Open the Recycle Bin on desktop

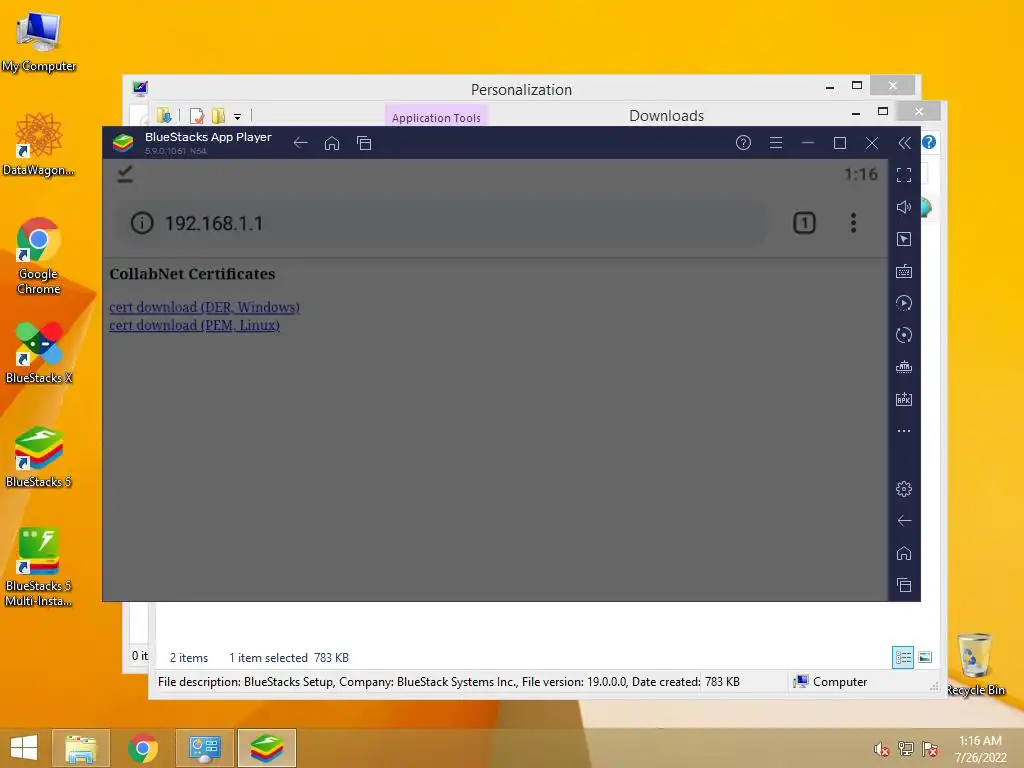point(975,665)
